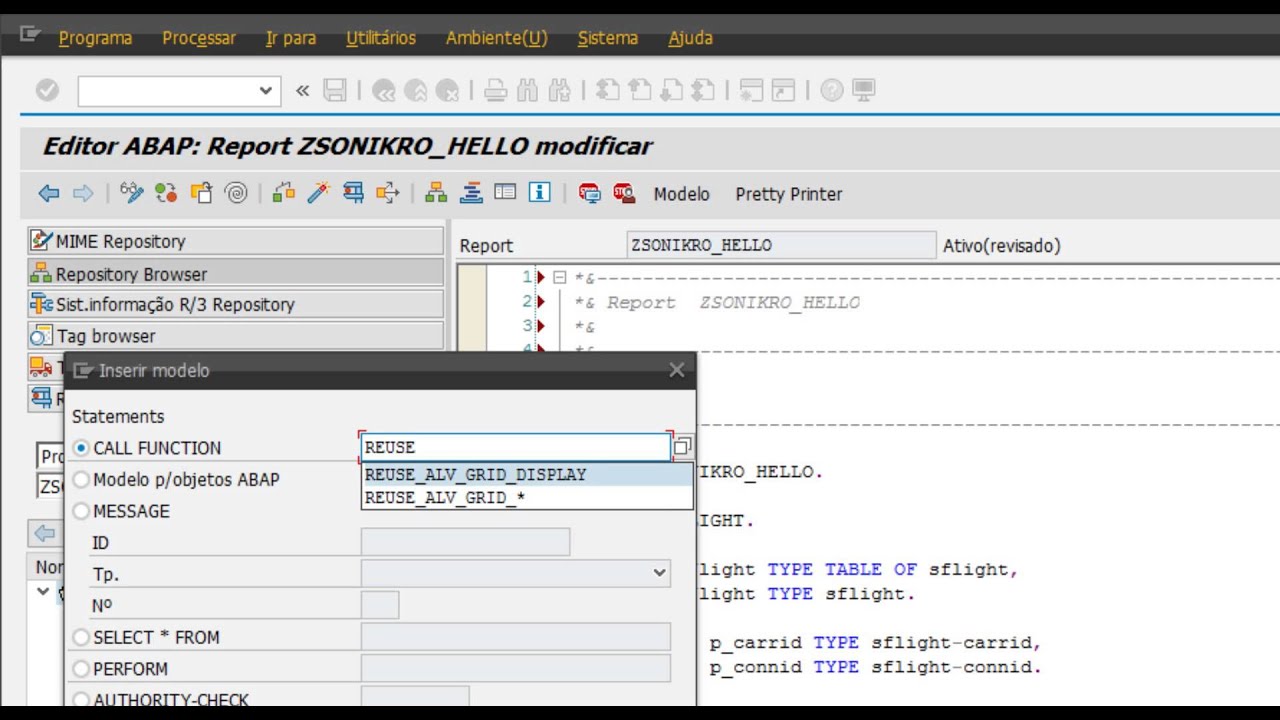
Task: Open the Sistema menu
Action: point(608,38)
